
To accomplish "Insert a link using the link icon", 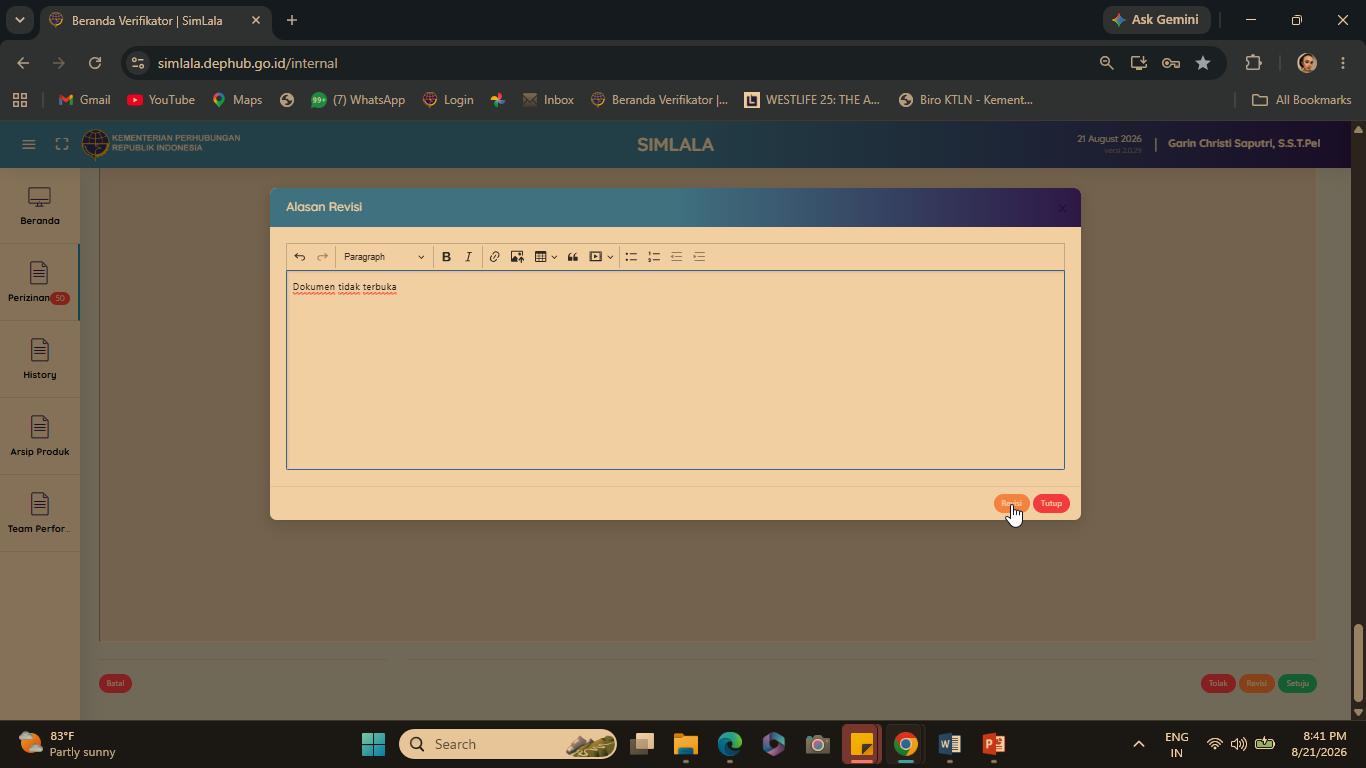I will click(494, 257).
